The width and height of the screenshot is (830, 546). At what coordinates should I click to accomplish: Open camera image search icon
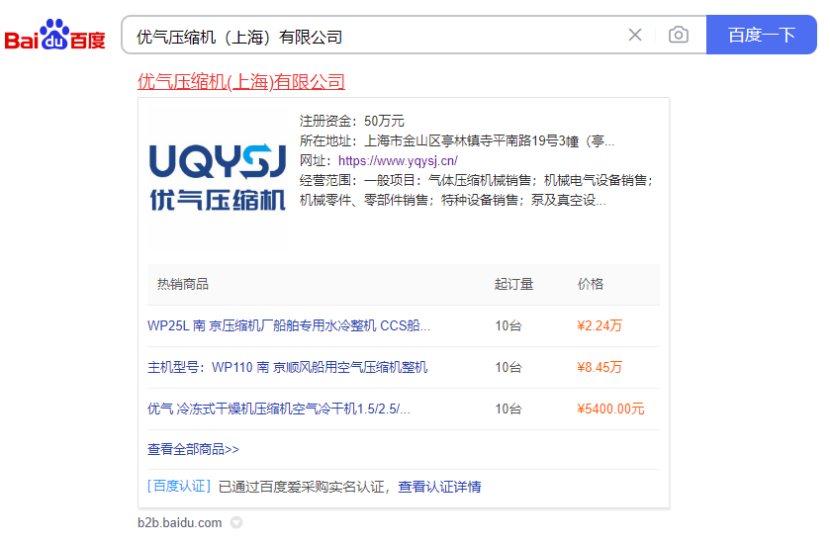pyautogui.click(x=678, y=35)
